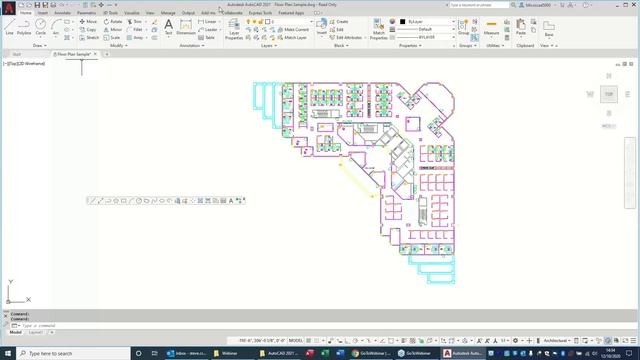The image size is (640, 360).
Task: Expand the Properties panel
Action: (x=410, y=46)
